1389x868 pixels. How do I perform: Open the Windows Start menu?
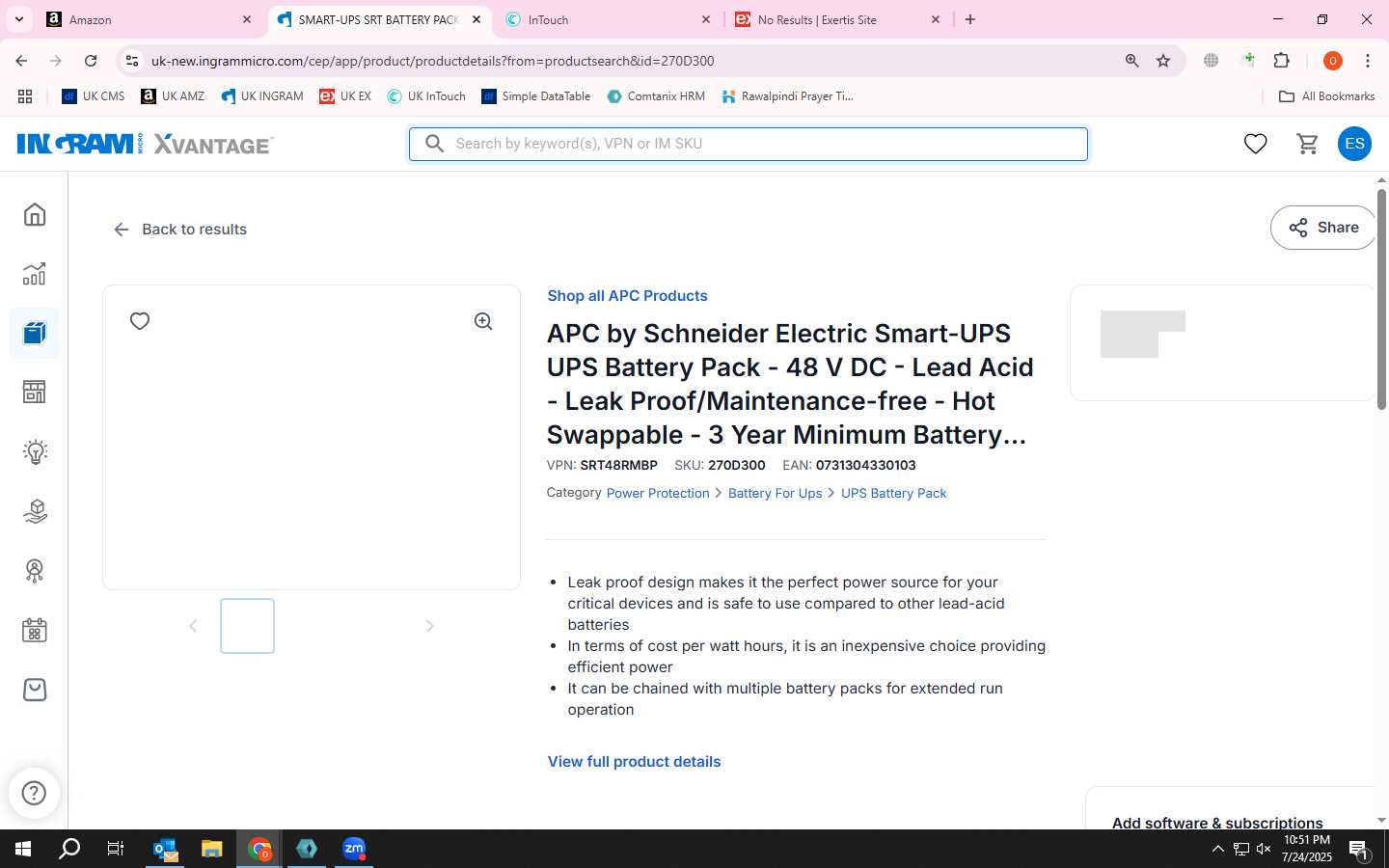pyautogui.click(x=23, y=849)
